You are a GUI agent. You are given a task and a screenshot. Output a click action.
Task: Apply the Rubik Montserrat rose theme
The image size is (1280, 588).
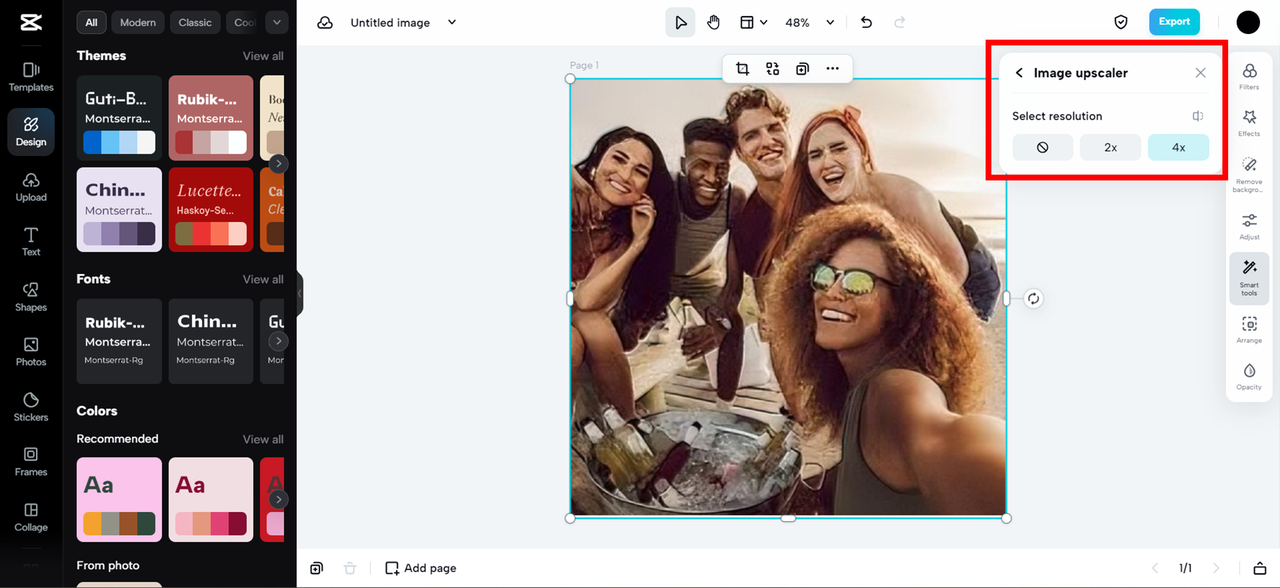211,117
